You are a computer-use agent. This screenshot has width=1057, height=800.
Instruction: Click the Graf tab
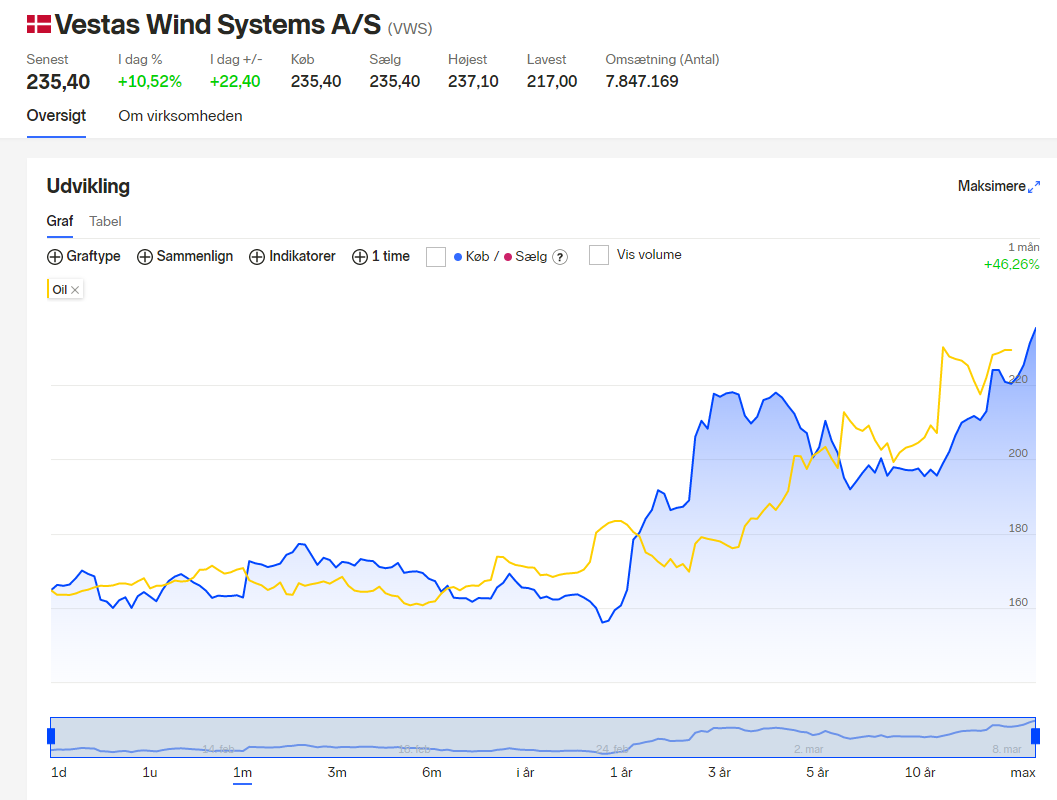[59, 221]
